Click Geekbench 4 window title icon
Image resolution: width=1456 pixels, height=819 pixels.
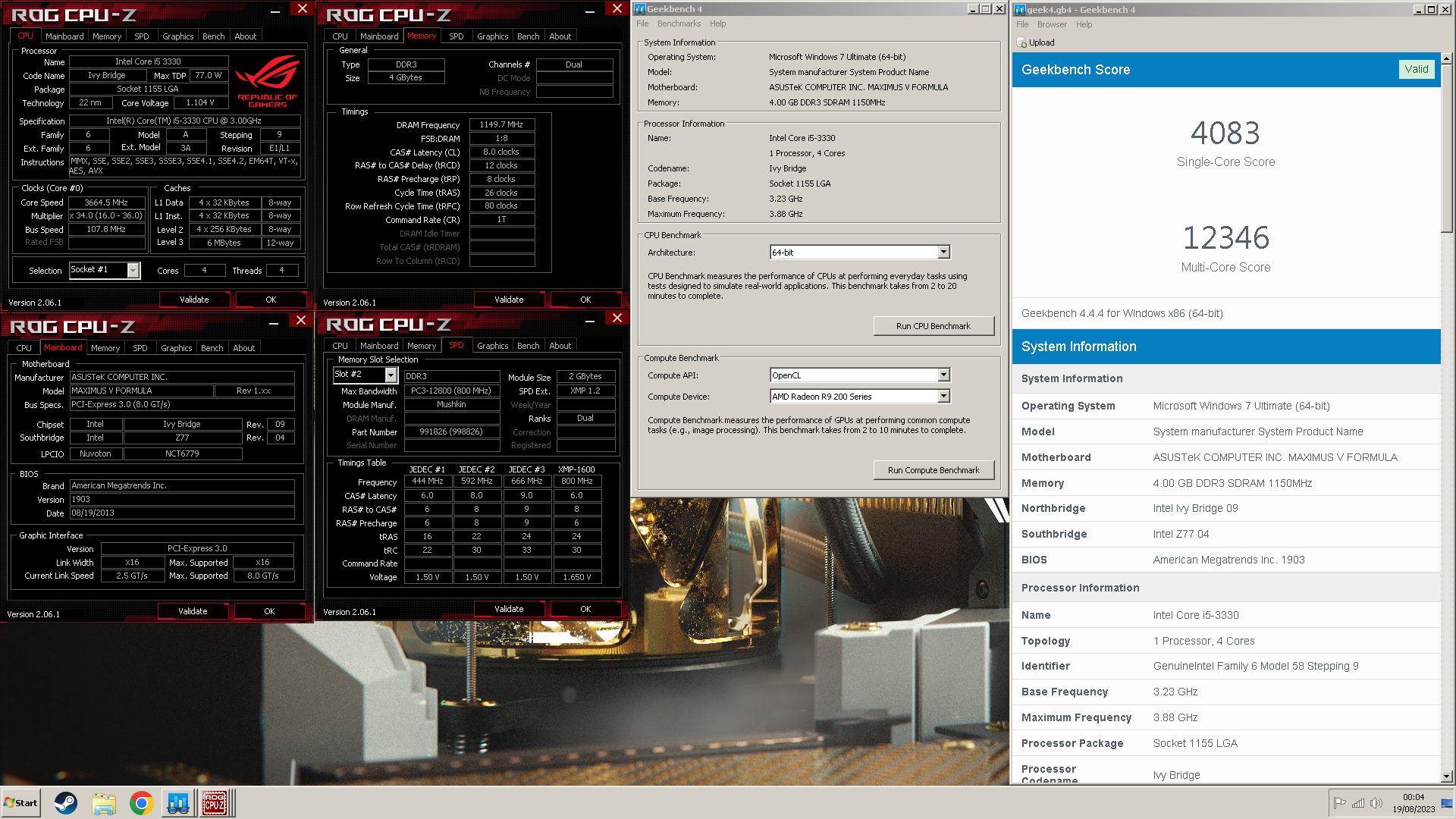[x=640, y=9]
